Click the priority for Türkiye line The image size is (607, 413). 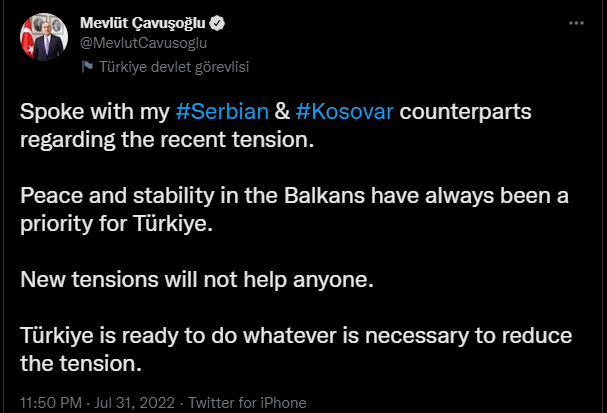pyautogui.click(x=117, y=224)
